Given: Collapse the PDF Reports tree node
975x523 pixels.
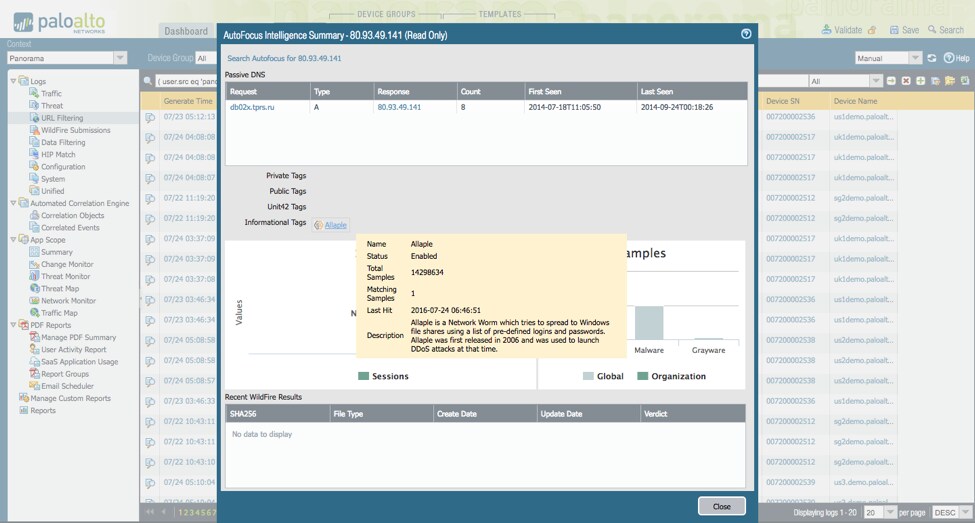Looking at the screenshot, I should (x=13, y=325).
